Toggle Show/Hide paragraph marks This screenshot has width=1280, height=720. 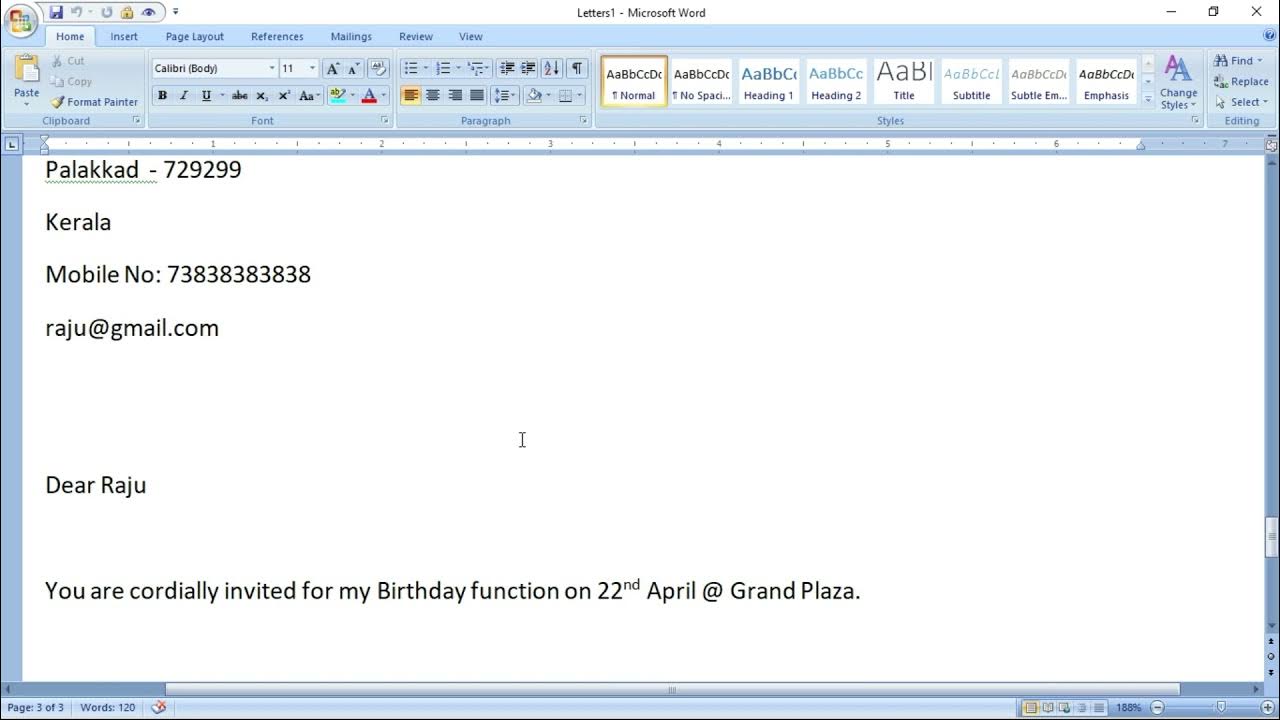tap(577, 68)
